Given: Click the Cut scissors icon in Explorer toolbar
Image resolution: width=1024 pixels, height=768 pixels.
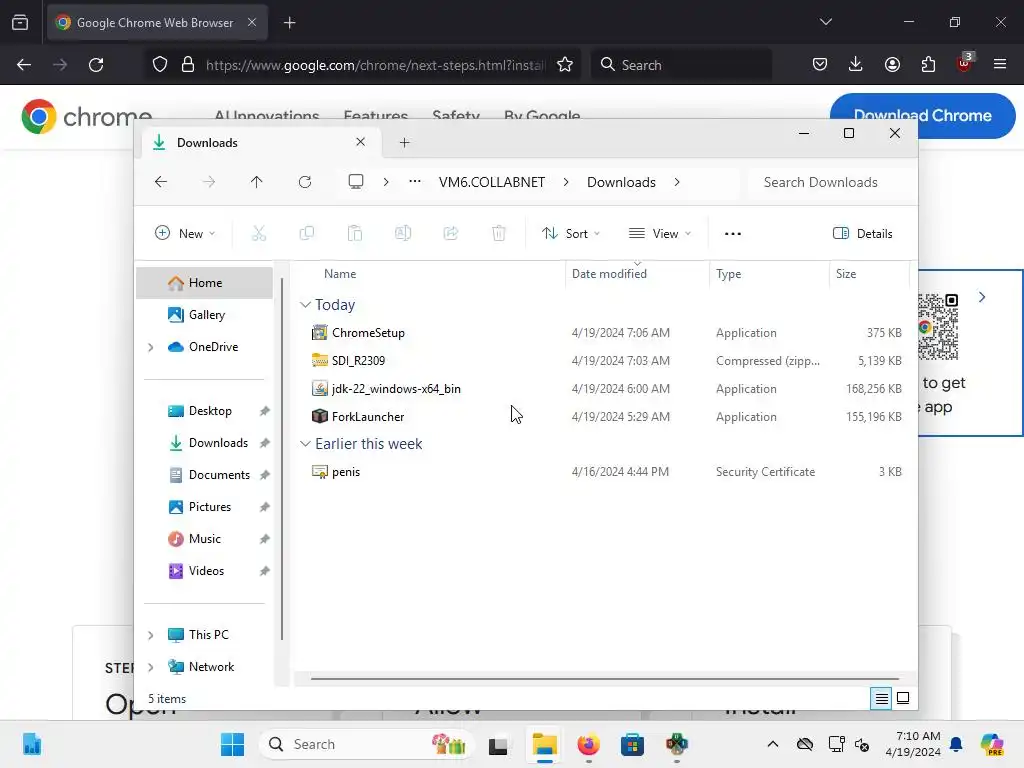Looking at the screenshot, I should 259,233.
